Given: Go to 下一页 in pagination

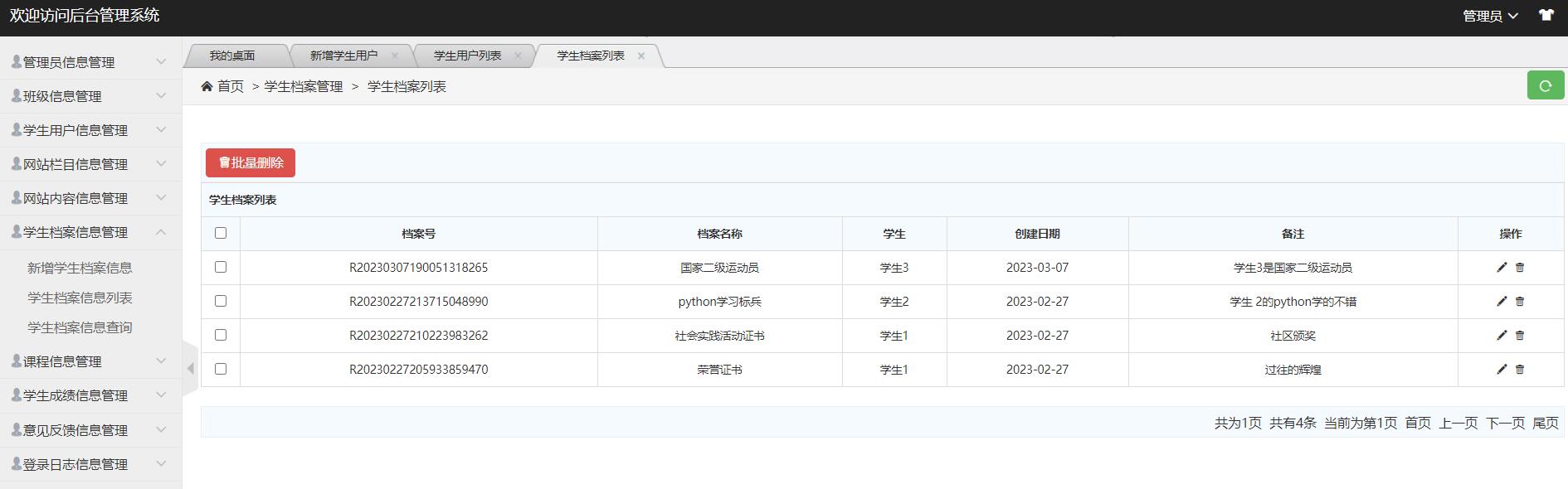Looking at the screenshot, I should pos(1506,423).
